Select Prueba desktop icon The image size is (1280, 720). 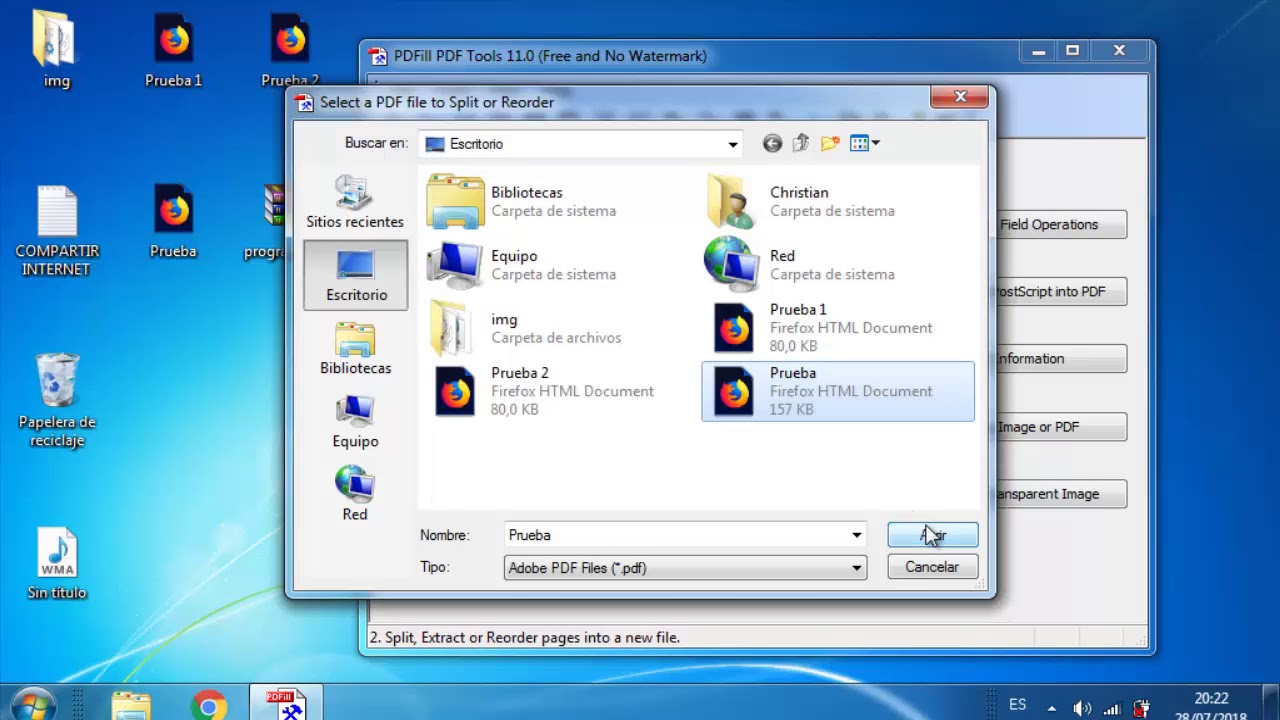pos(174,221)
